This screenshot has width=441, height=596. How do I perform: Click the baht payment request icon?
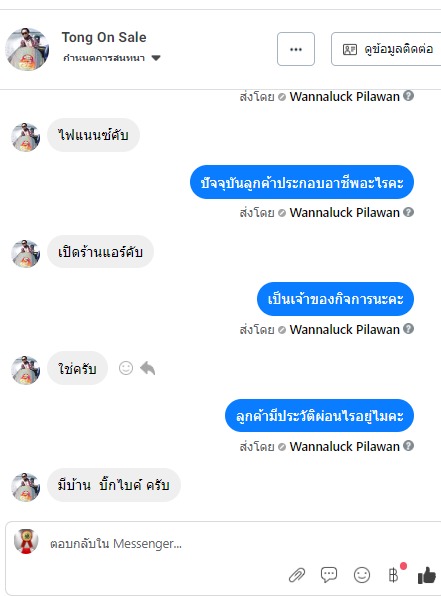pos(393,575)
